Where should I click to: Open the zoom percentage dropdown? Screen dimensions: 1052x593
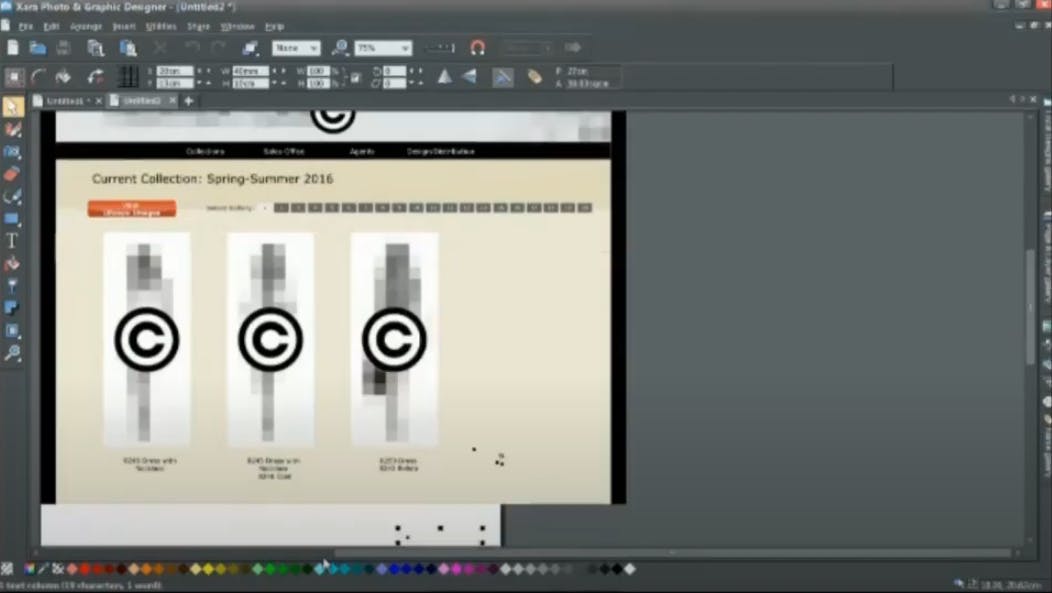(384, 48)
